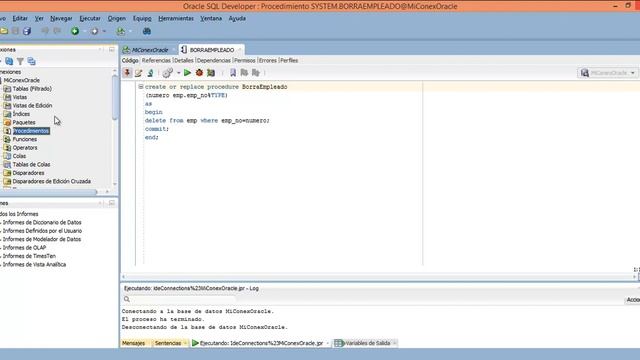Run the procedure with green play icon
The image size is (640, 360).
pyautogui.click(x=187, y=73)
